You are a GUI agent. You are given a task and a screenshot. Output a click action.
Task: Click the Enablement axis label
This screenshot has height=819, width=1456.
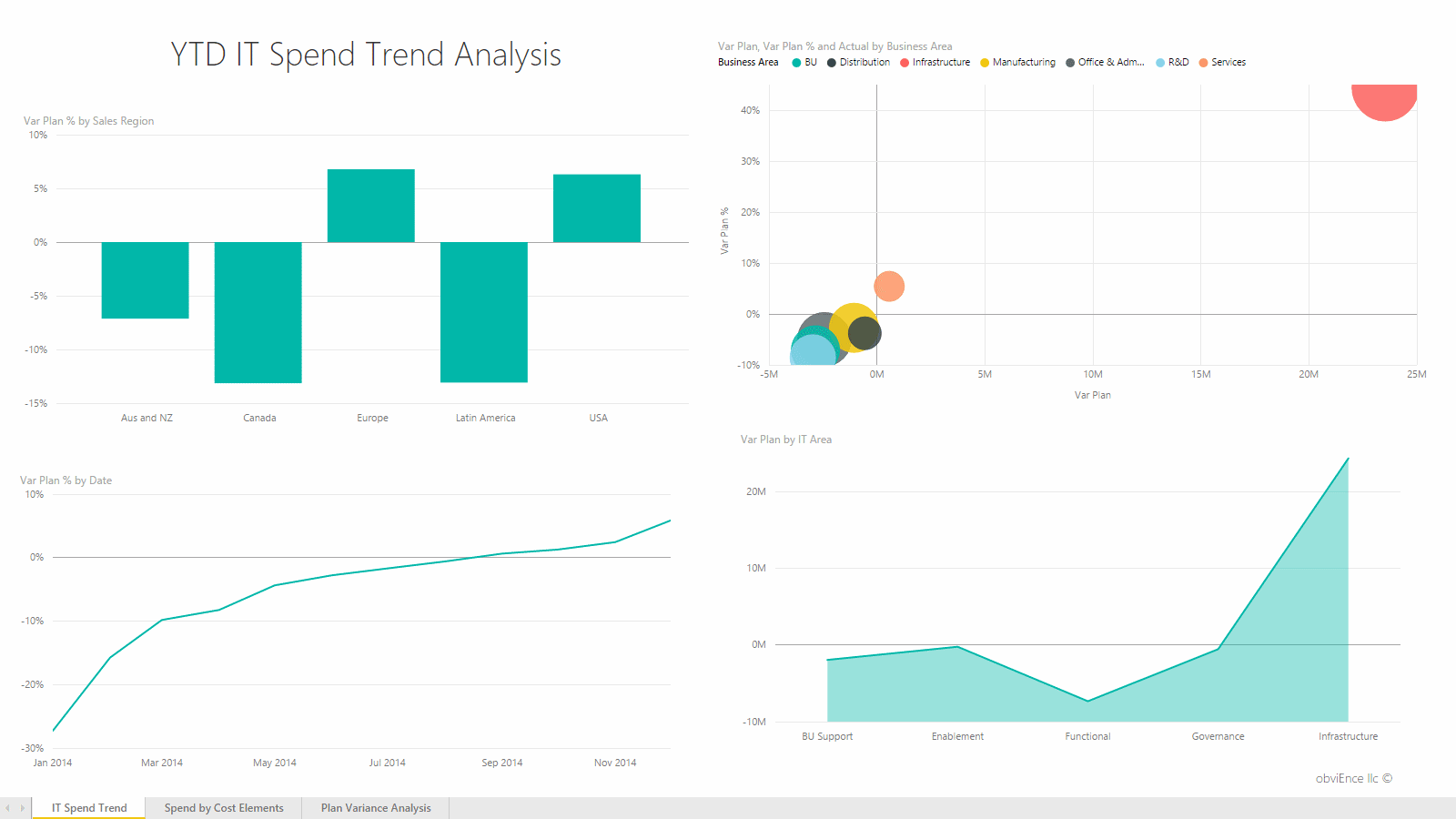coord(957,737)
